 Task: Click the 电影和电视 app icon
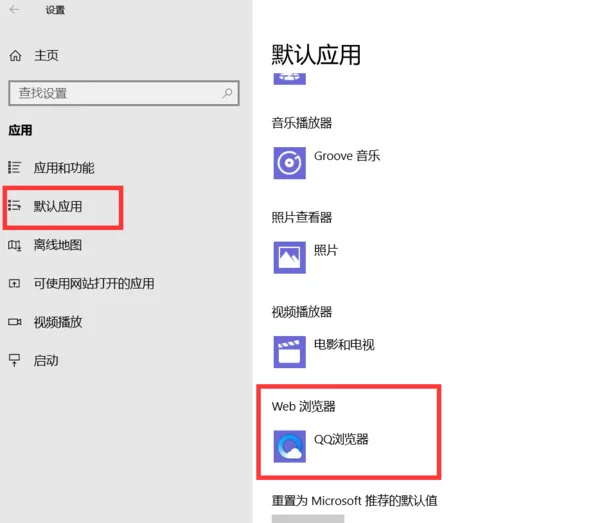tap(290, 352)
